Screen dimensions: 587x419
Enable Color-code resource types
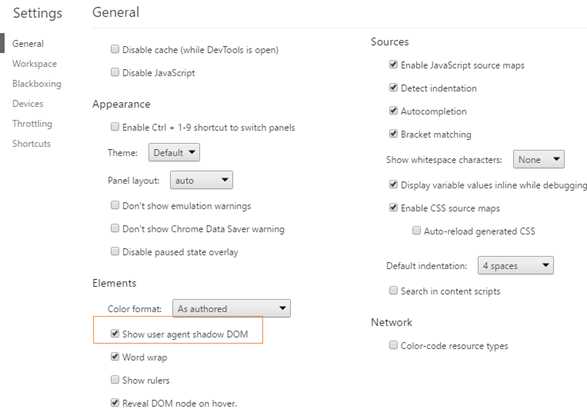point(393,345)
